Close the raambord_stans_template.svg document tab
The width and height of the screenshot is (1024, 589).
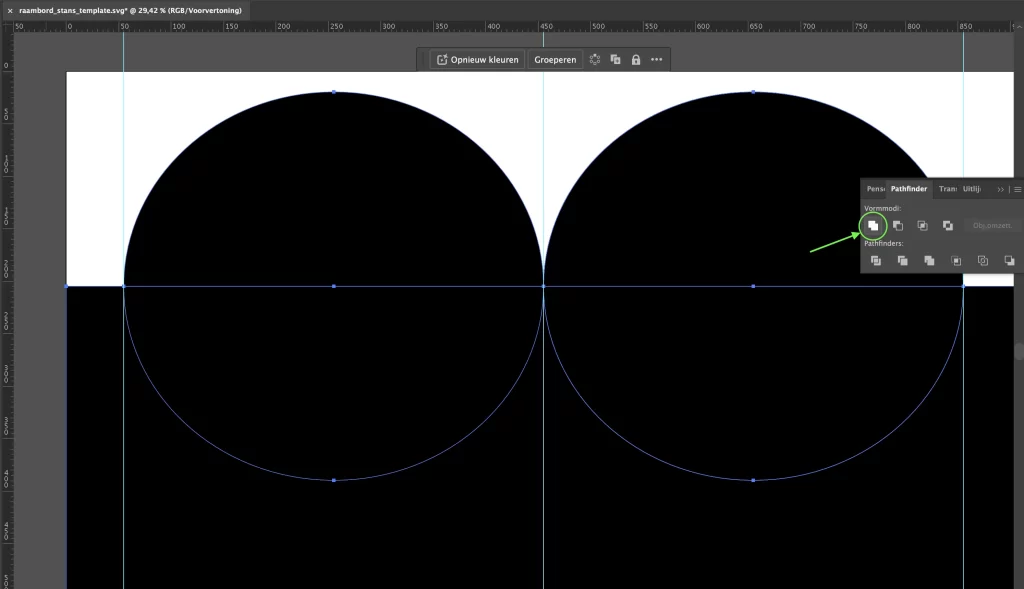click(x=9, y=9)
